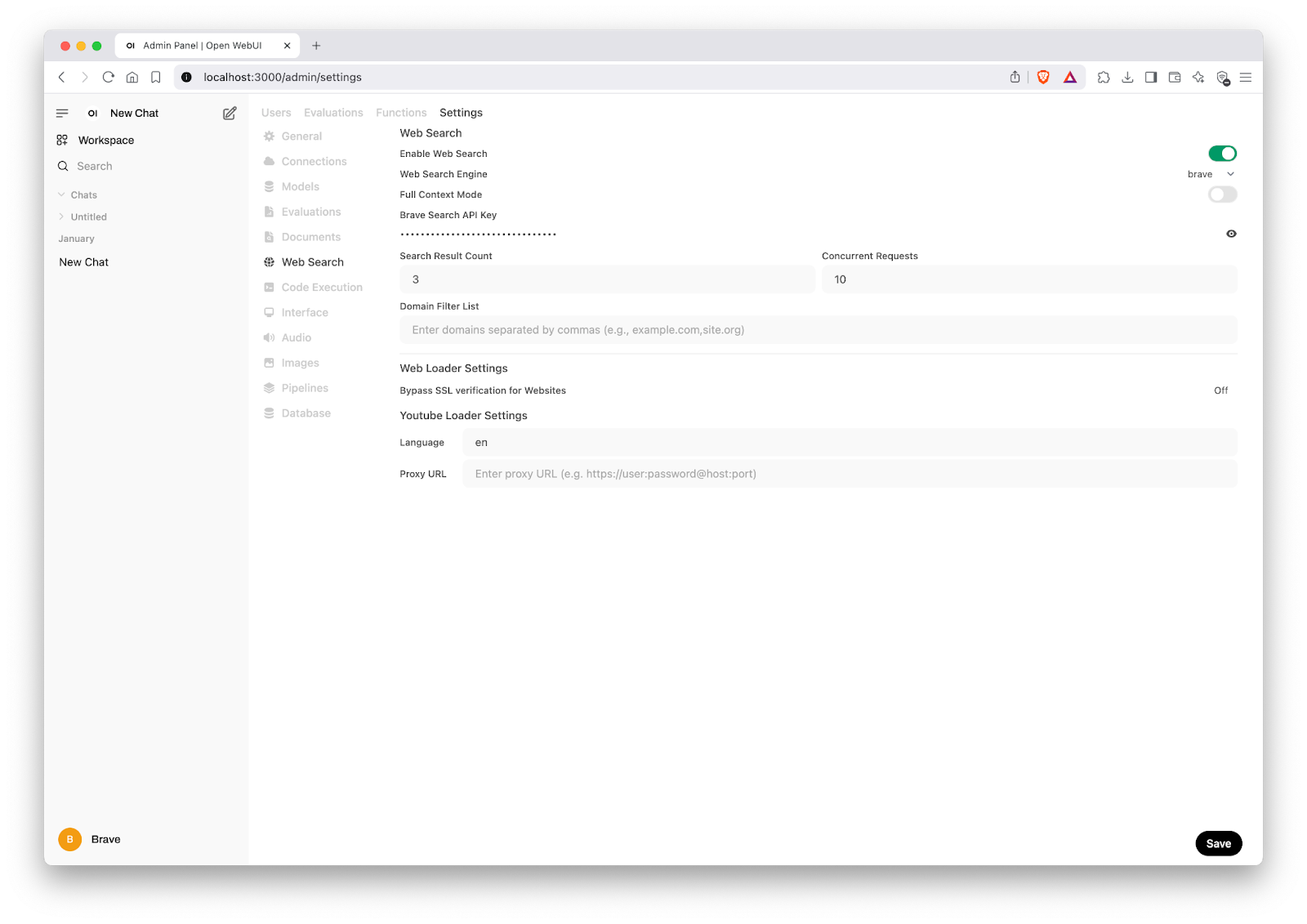Go back in browser history
Viewport: 1307px width, 924px height.
pyautogui.click(x=61, y=77)
